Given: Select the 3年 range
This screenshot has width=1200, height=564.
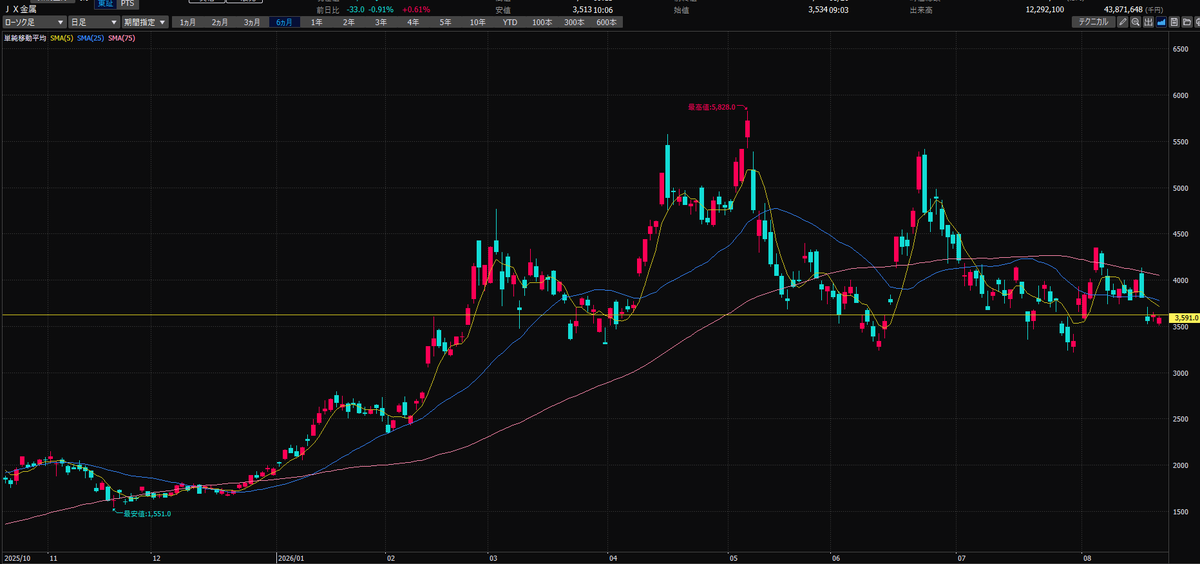Looking at the screenshot, I should [381, 22].
